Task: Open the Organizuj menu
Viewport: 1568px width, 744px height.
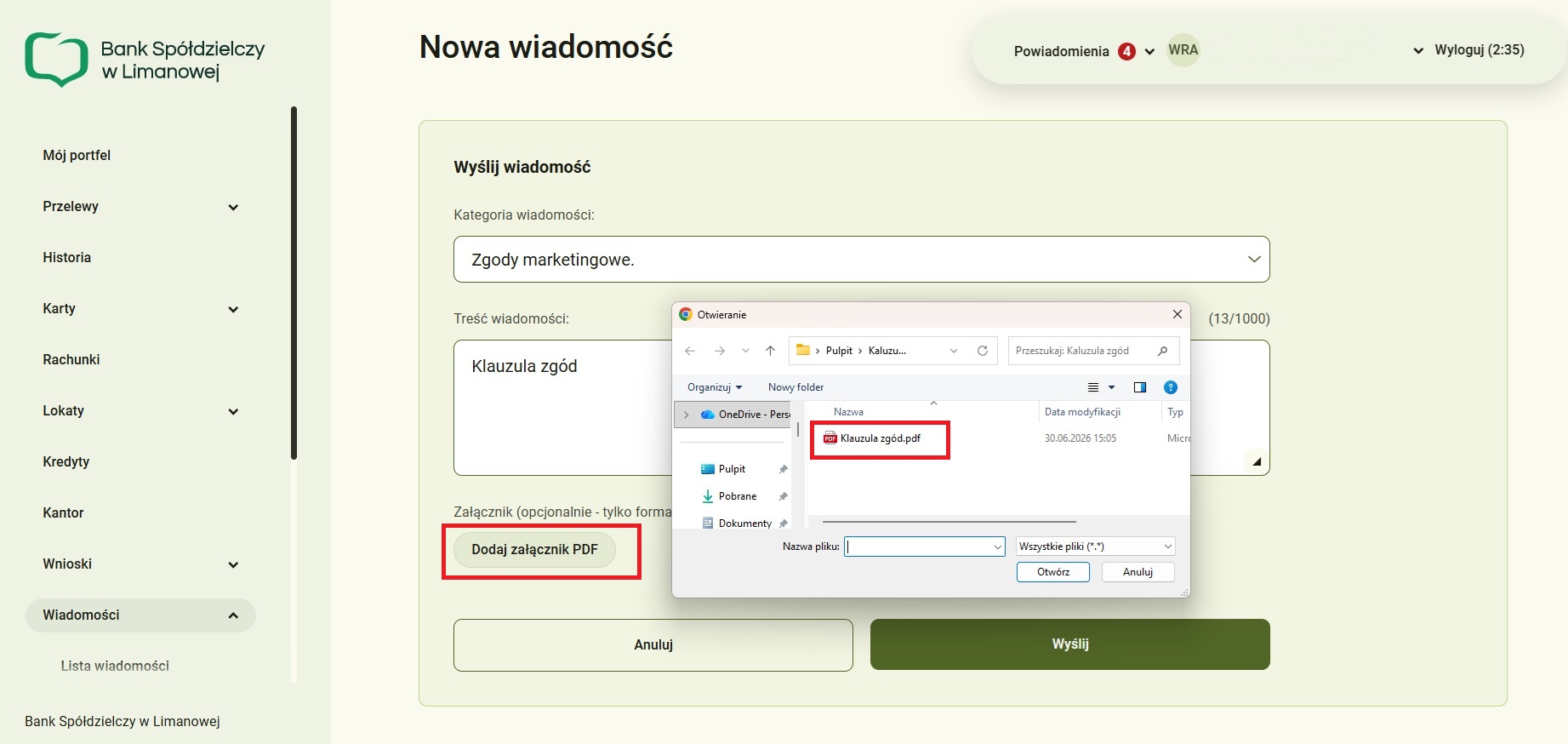Action: coord(715,387)
